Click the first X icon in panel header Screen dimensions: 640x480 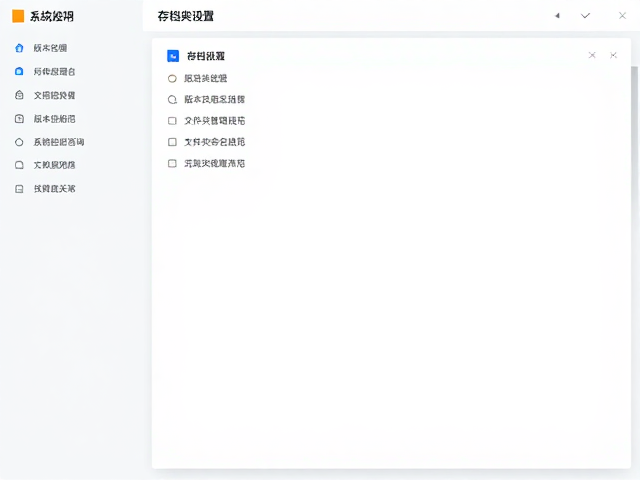pyautogui.click(x=592, y=55)
